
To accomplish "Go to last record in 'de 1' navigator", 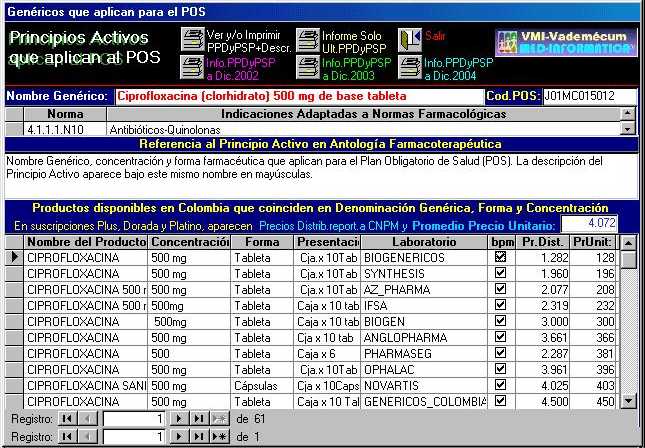I will (x=199, y=436).
